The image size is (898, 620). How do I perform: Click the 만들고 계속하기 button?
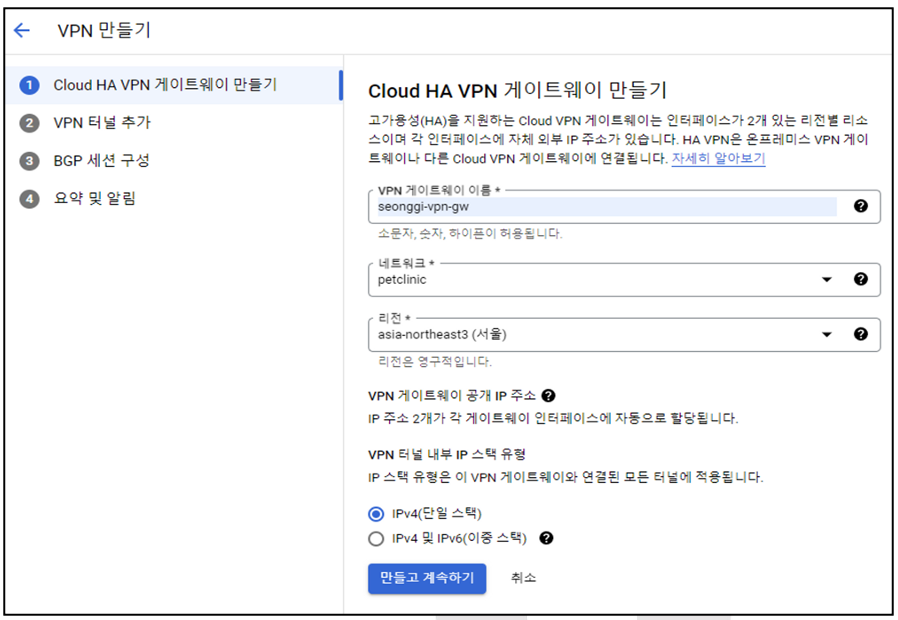click(x=427, y=578)
